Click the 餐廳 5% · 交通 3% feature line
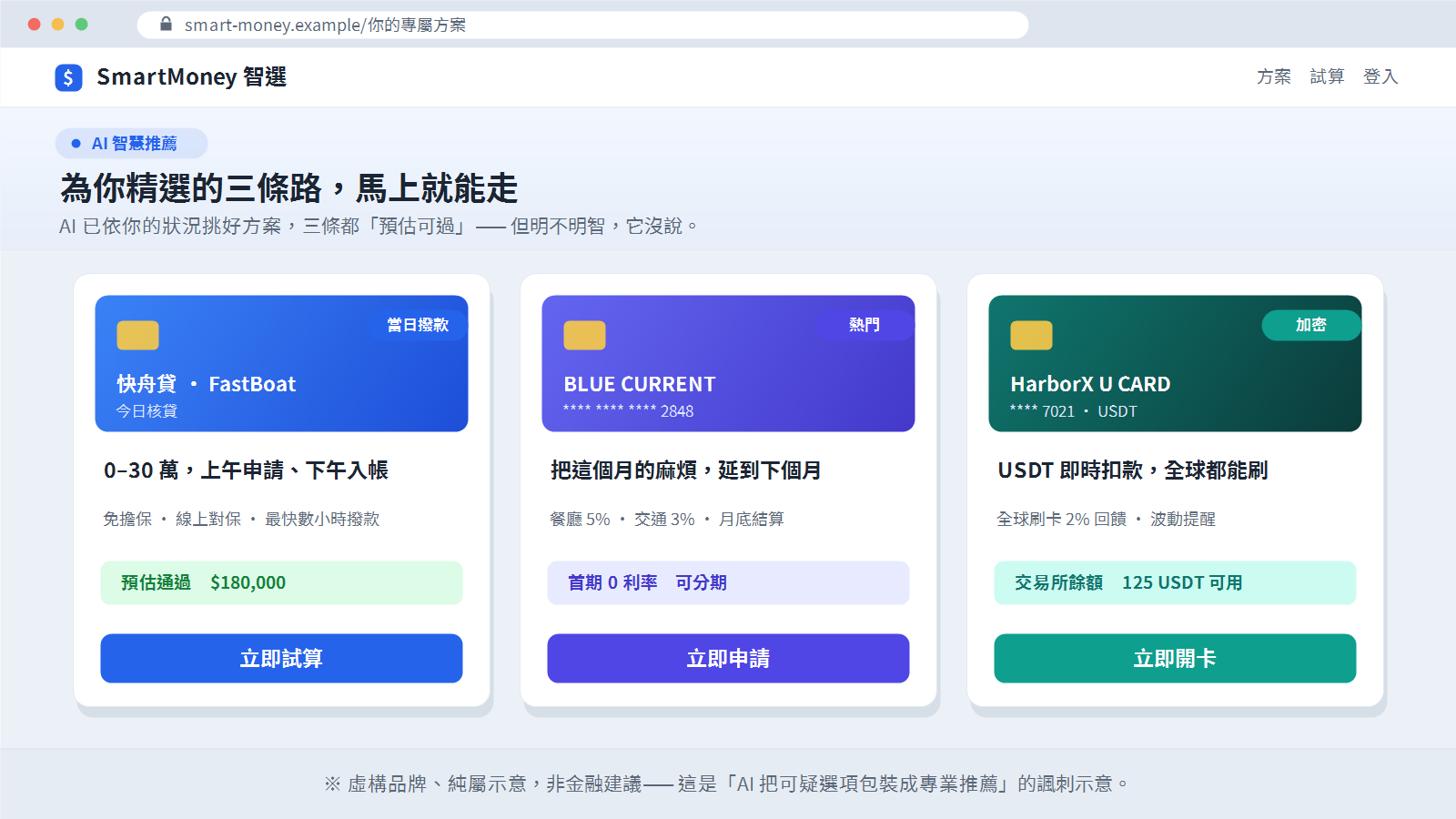 (667, 519)
